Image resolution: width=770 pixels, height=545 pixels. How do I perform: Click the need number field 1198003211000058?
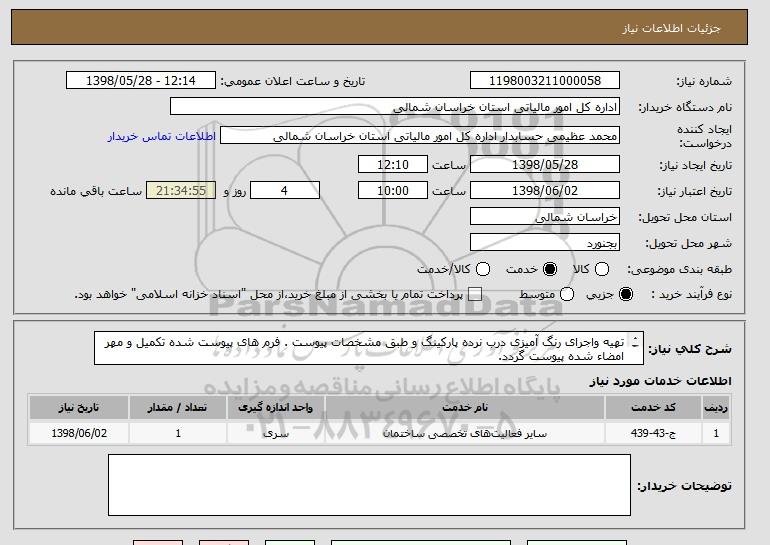[x=545, y=81]
